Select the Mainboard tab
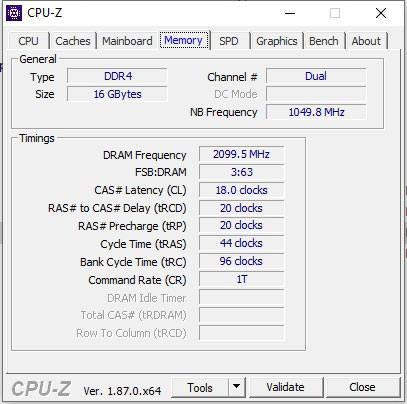This screenshot has width=407, height=404. (x=127, y=41)
